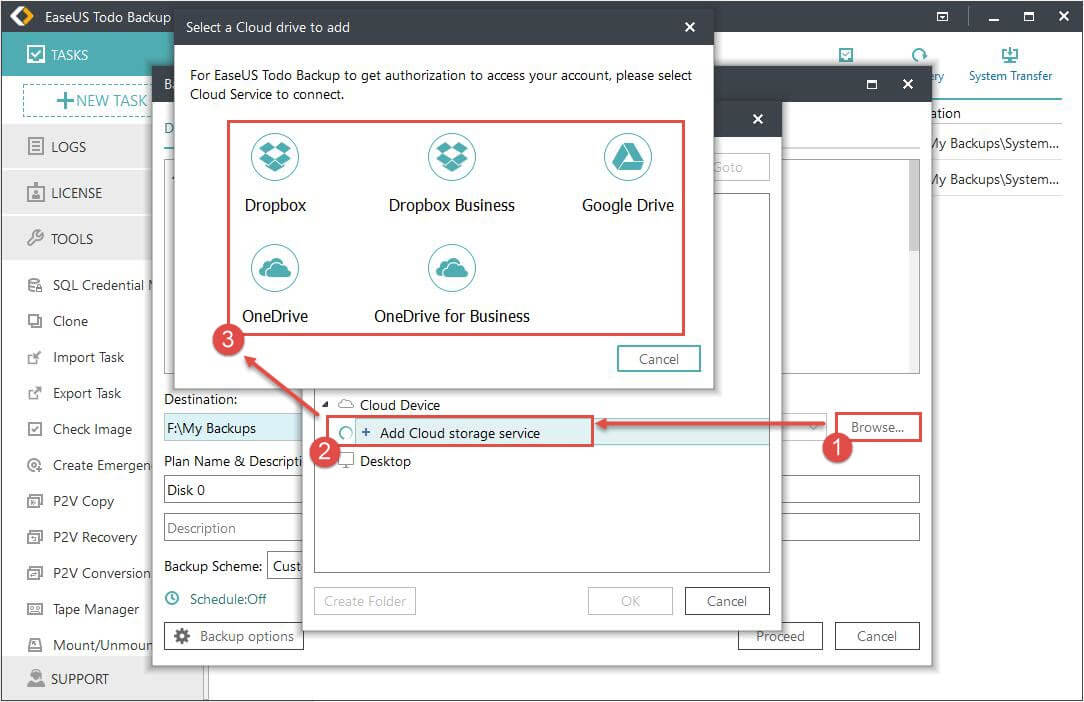Click the SQL Credential tool icon
This screenshot has width=1084, height=702.
35,285
